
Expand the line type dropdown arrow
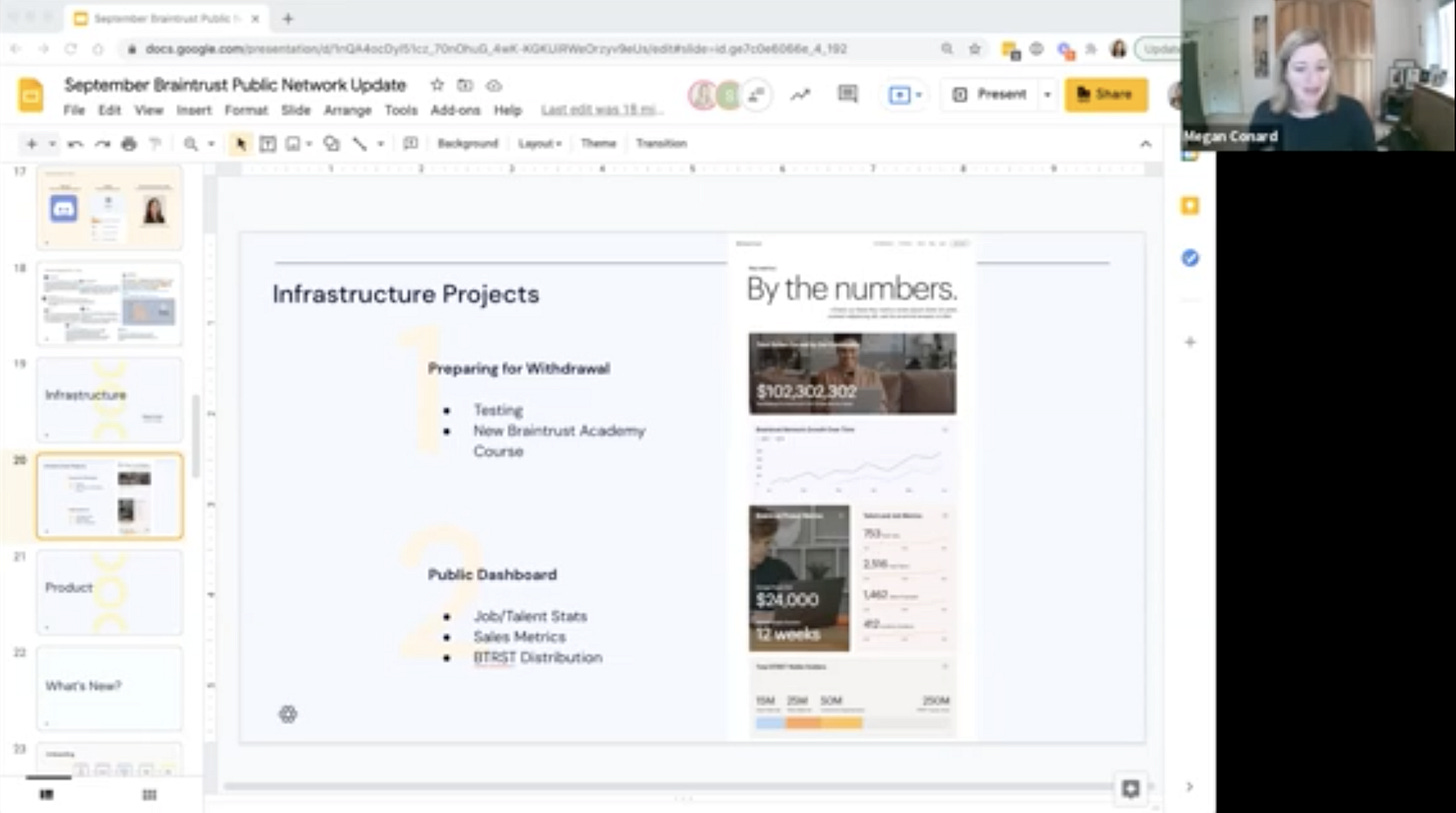[379, 144]
